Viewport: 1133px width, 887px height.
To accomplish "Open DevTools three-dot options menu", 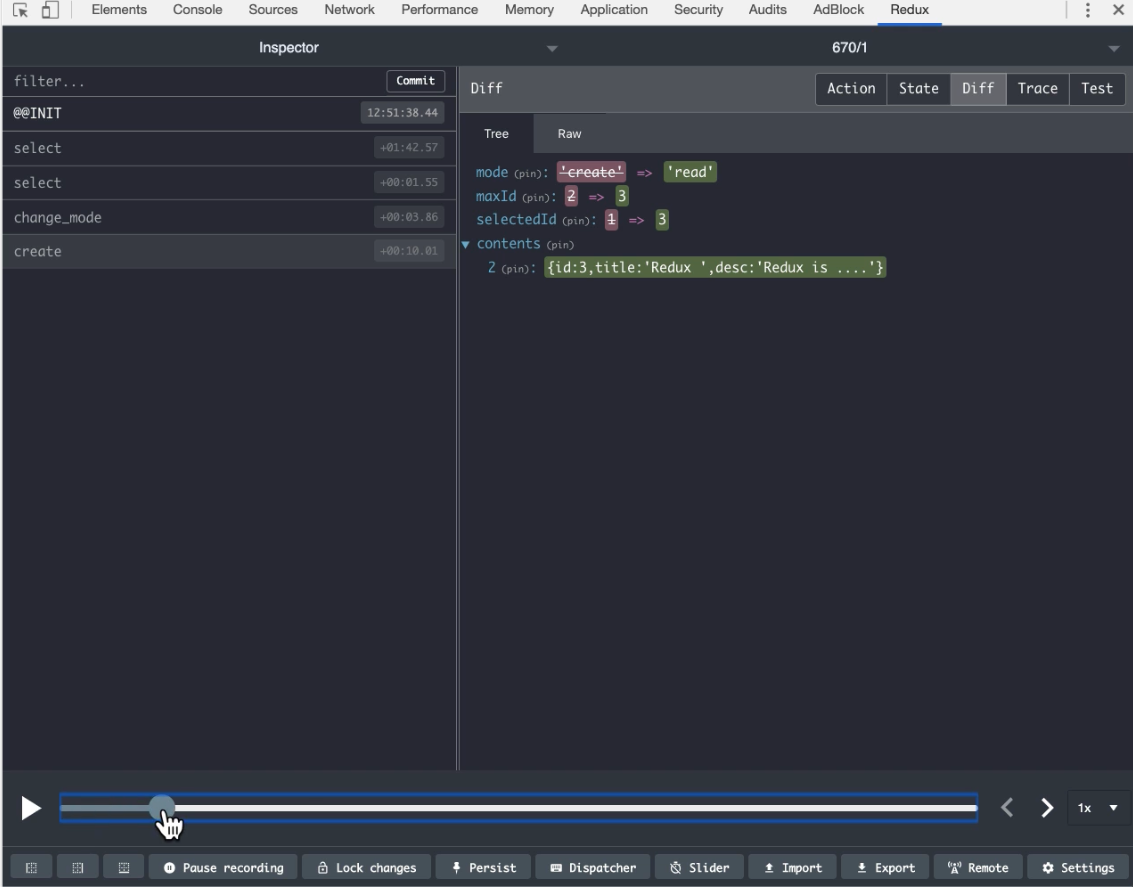I will 1087,10.
